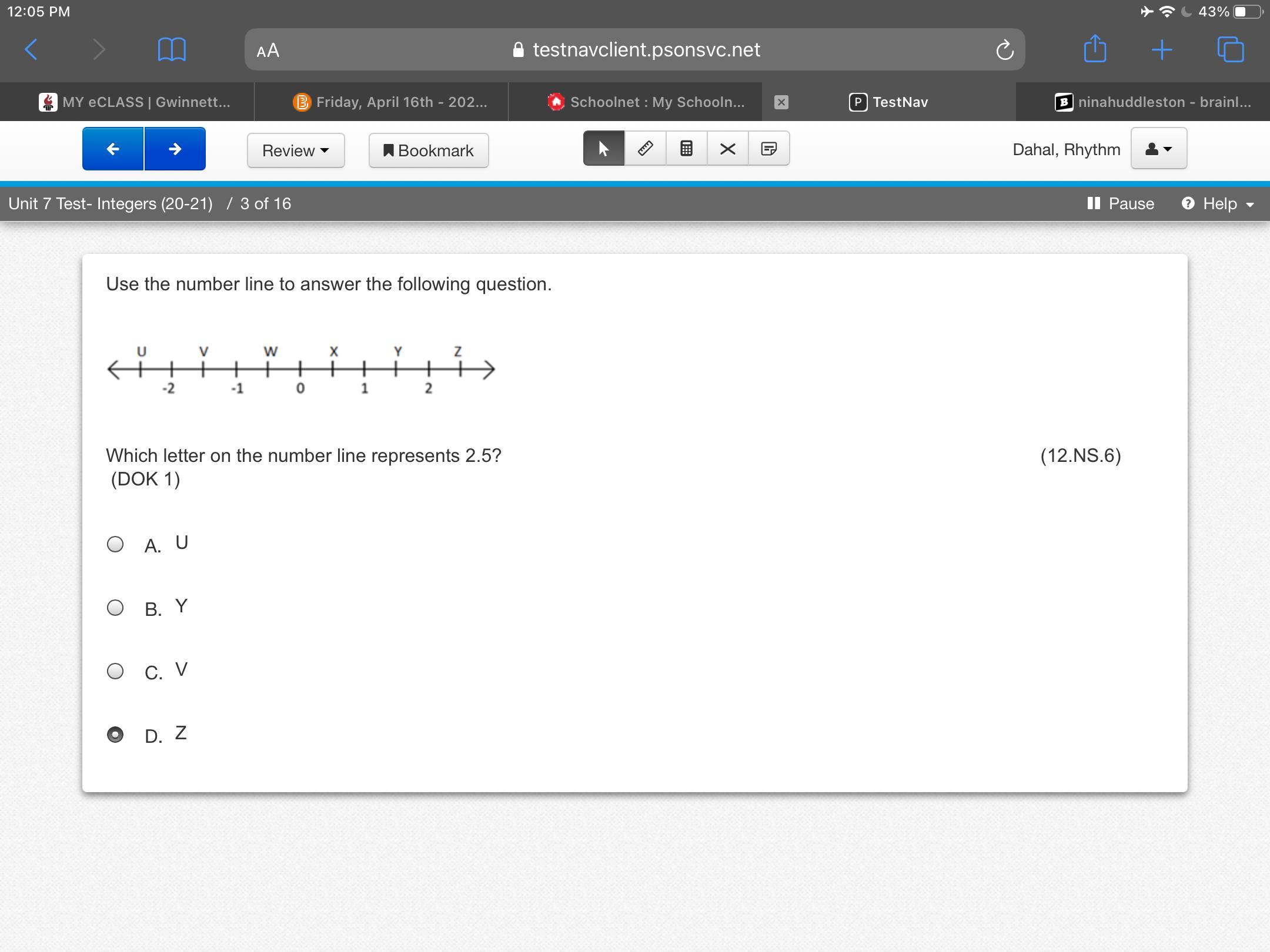Select the pointer tool in the toolbar
Screen dimensions: 1270x952
(x=603, y=149)
